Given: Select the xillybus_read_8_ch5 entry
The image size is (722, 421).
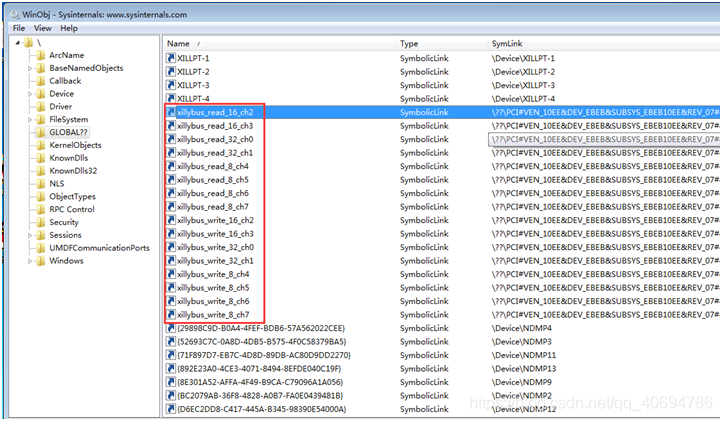Looking at the screenshot, I should (213, 180).
